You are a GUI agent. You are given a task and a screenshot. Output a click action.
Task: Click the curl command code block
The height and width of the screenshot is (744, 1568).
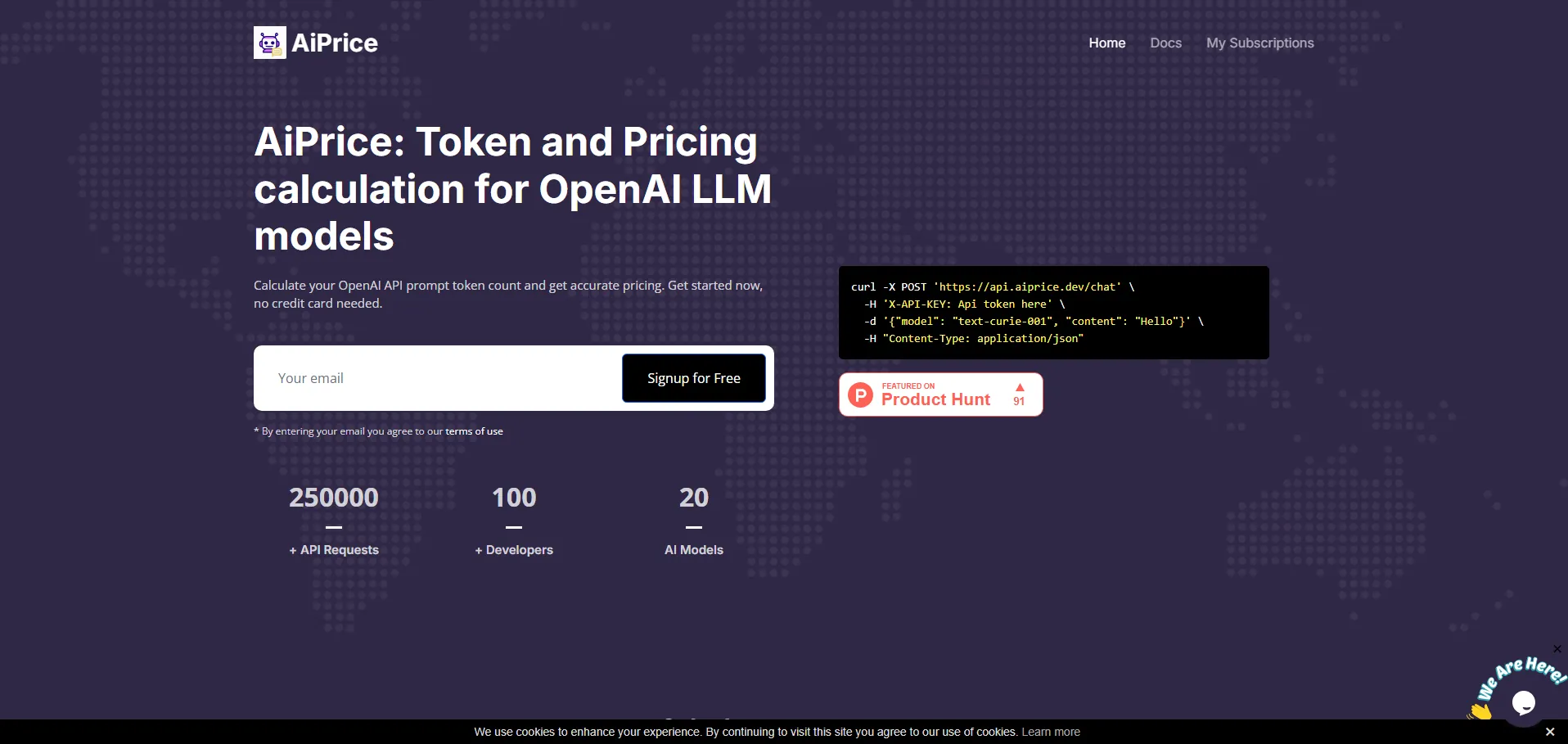(1053, 313)
